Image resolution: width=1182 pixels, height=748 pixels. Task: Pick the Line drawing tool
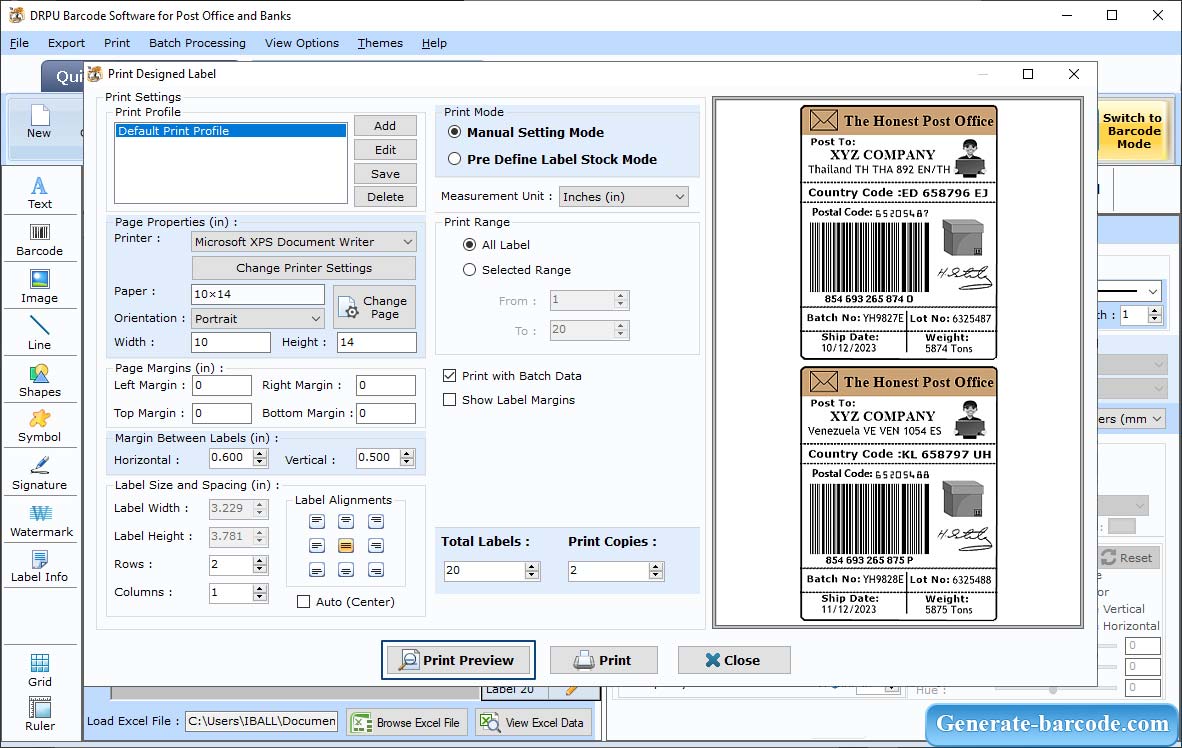(39, 333)
